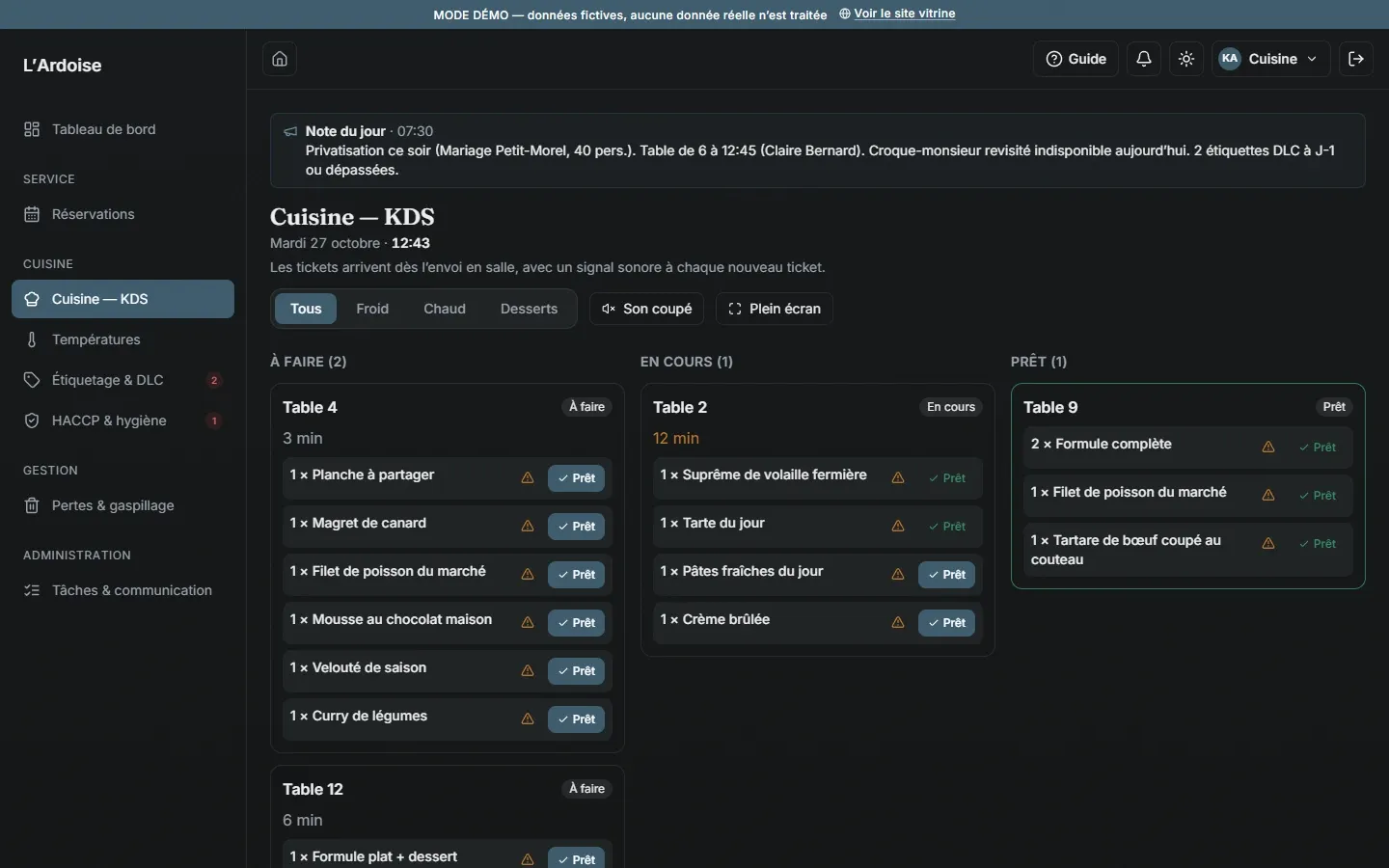The height and width of the screenshot is (868, 1389).
Task: Open HACCP & hygiène section
Action: click(x=123, y=420)
